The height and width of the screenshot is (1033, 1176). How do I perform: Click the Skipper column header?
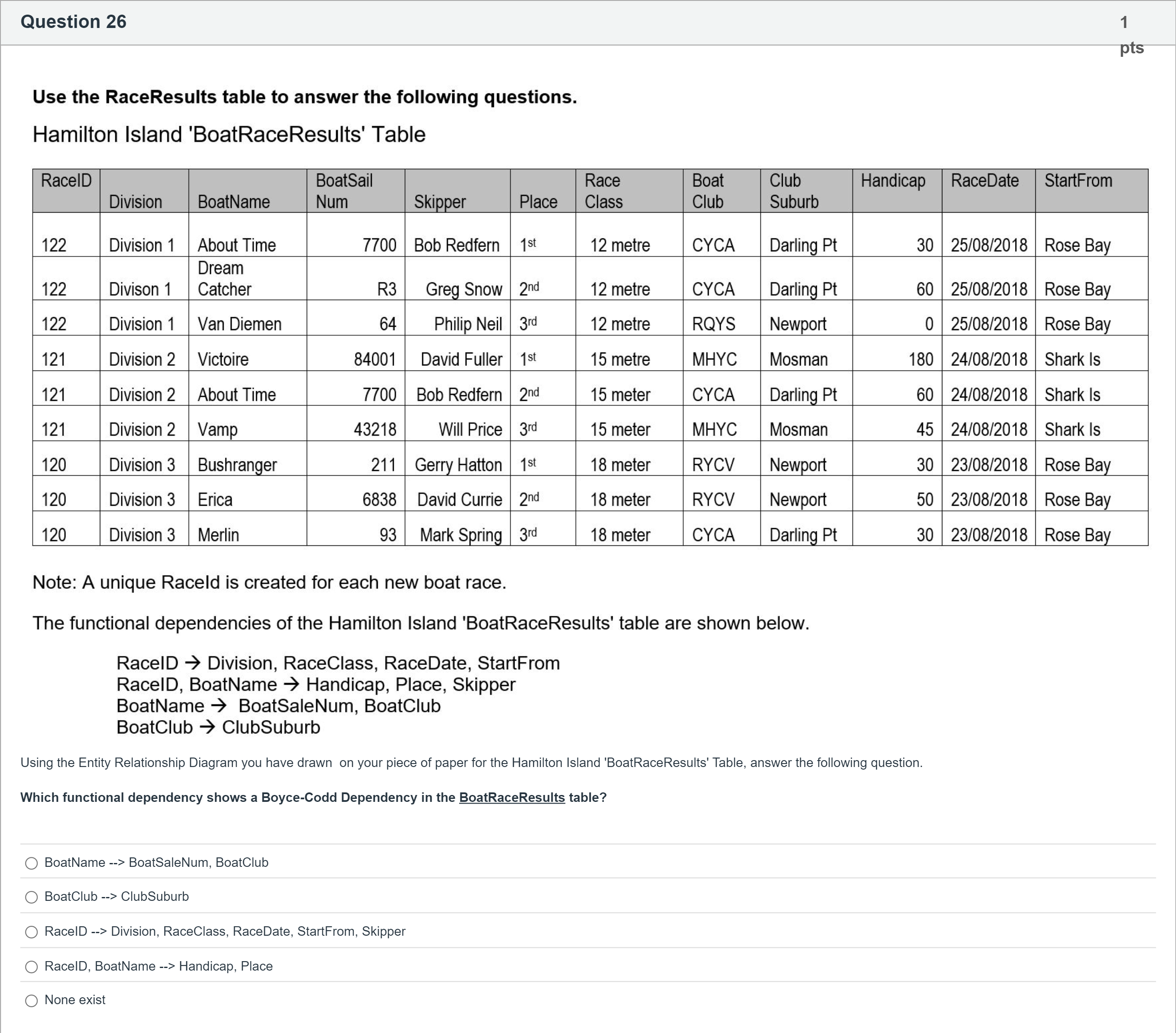[x=440, y=202]
